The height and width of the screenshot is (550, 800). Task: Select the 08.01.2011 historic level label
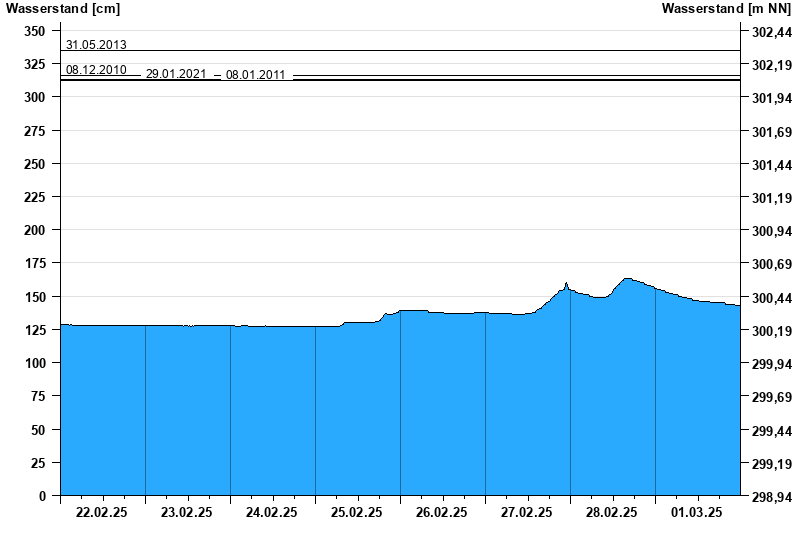[256, 75]
